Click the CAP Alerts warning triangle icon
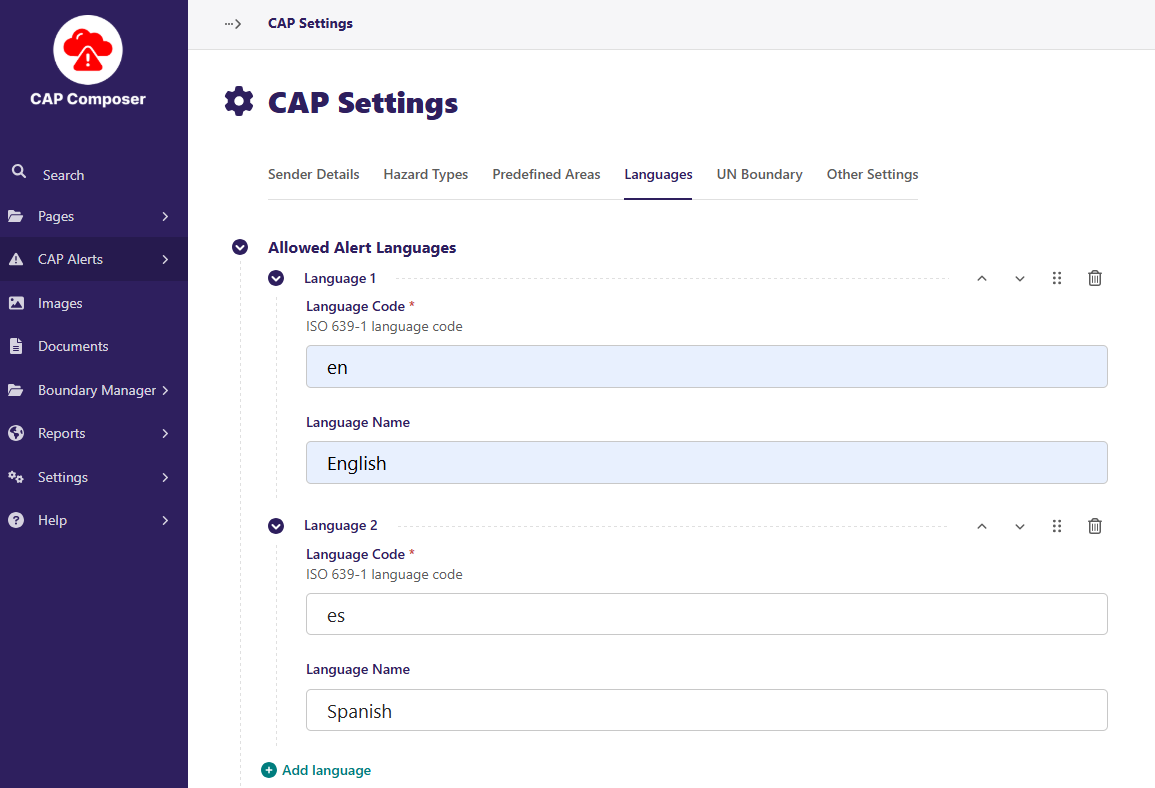This screenshot has height=788, width=1155. pos(15,259)
